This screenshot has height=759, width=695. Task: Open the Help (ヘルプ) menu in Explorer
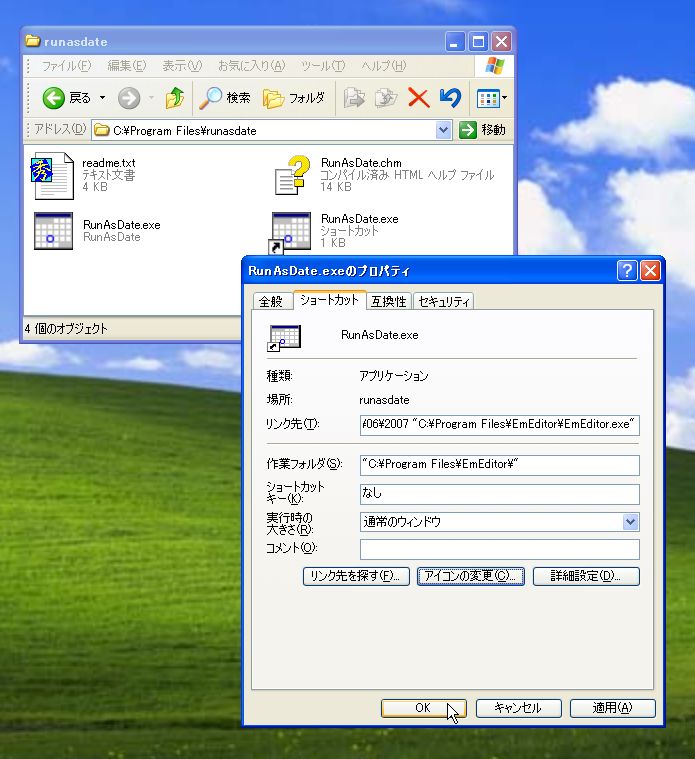click(x=384, y=66)
